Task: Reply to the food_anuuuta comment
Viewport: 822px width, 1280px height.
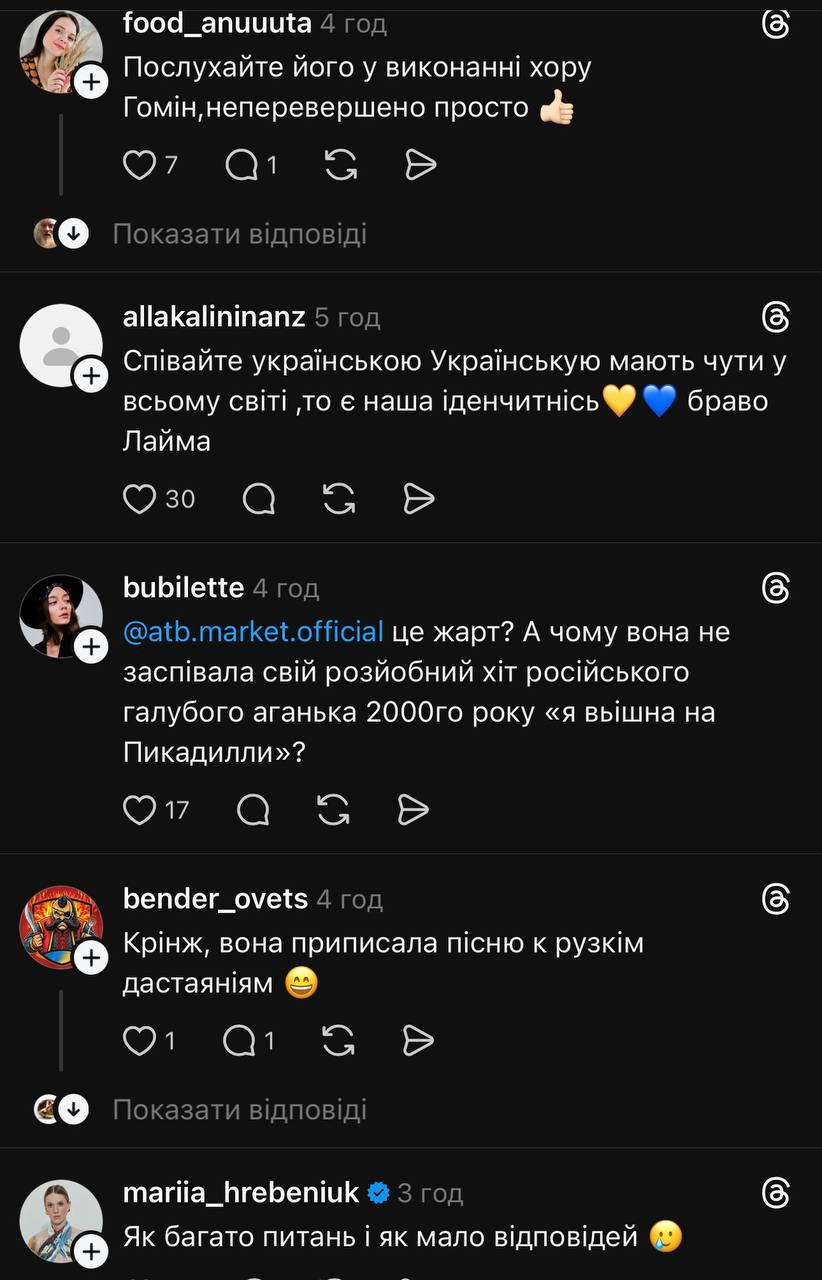Action: (x=242, y=165)
